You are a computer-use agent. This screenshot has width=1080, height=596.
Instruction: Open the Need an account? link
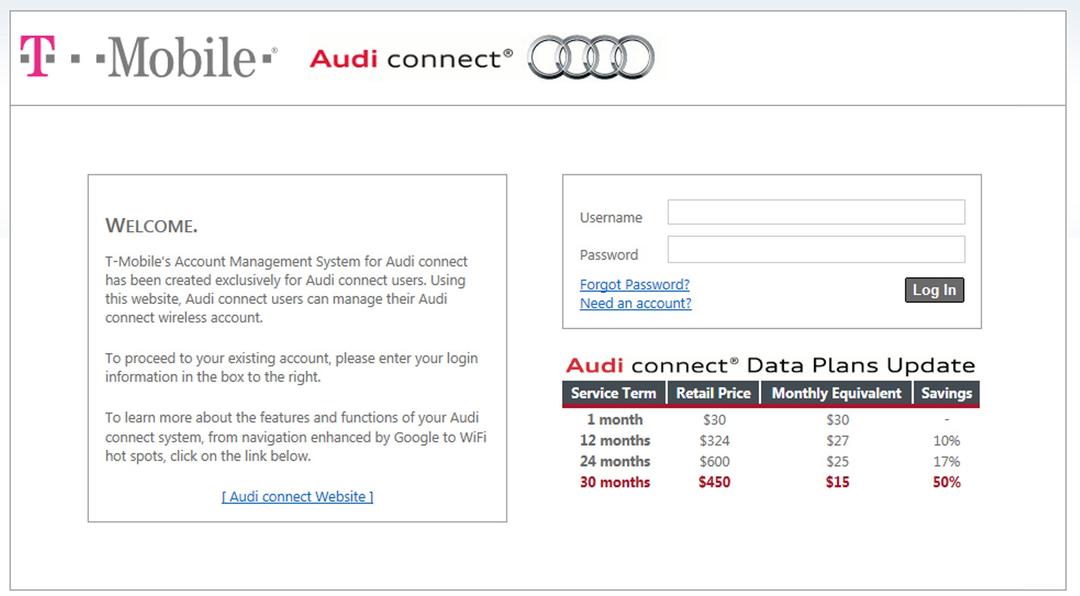click(635, 303)
